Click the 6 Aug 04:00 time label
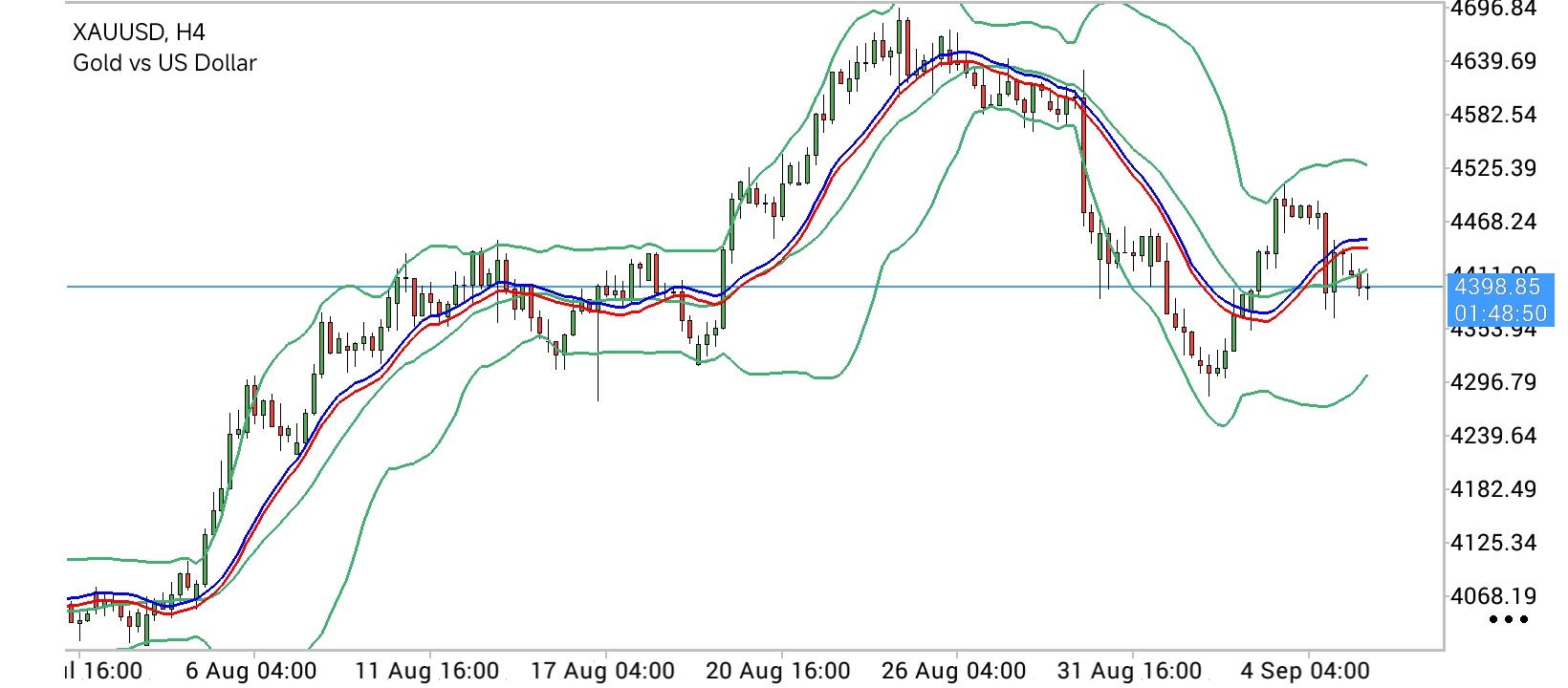1568x688 pixels. 251,671
